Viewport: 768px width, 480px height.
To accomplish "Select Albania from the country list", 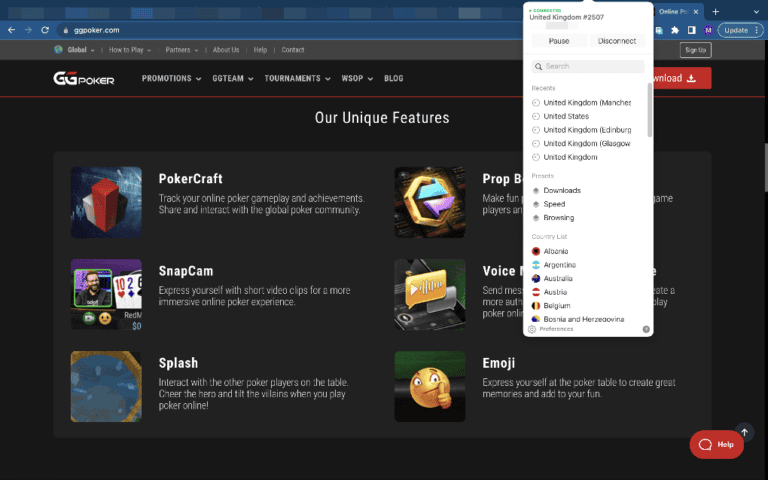I will (x=555, y=250).
